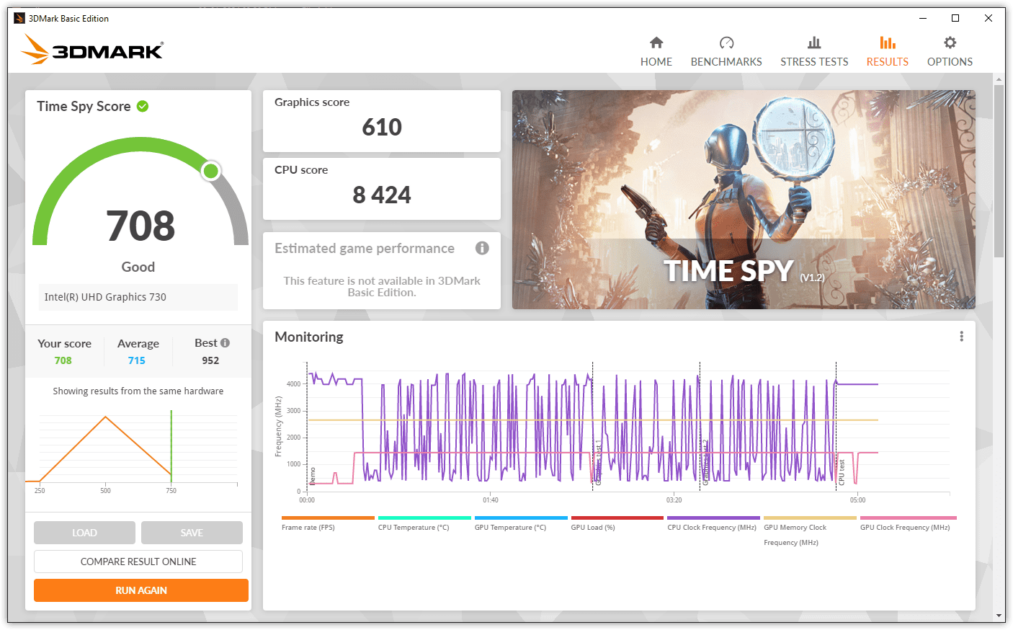Click the info icon next to Best score
This screenshot has height=630, width=1013.
[x=225, y=342]
